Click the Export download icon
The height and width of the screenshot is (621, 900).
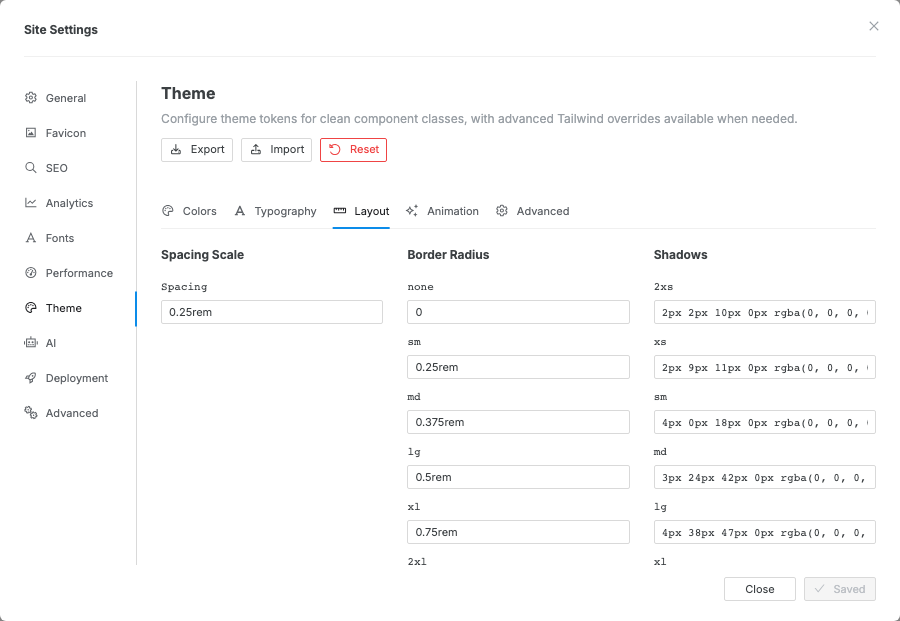tap(176, 149)
